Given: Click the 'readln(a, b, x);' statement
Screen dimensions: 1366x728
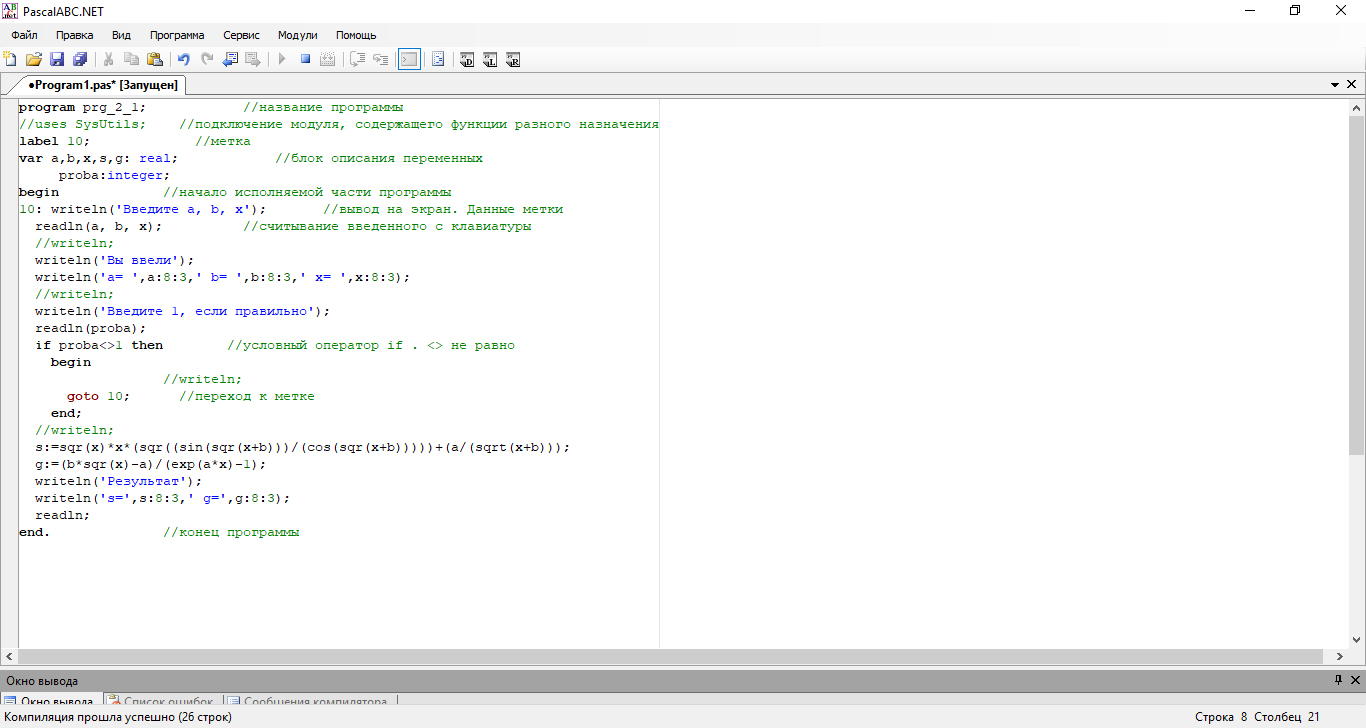Looking at the screenshot, I should pos(98,226).
